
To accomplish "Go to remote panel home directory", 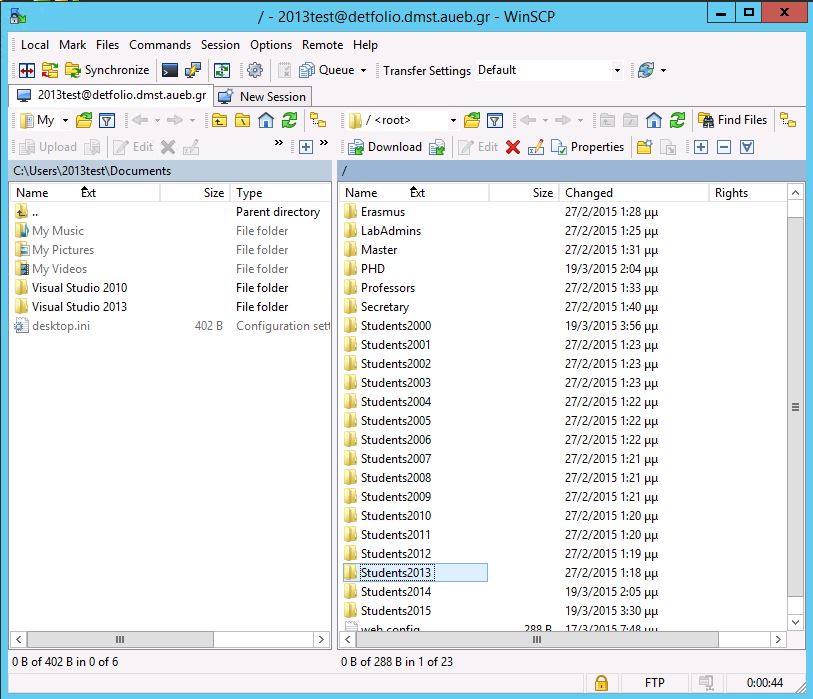I will (654, 120).
